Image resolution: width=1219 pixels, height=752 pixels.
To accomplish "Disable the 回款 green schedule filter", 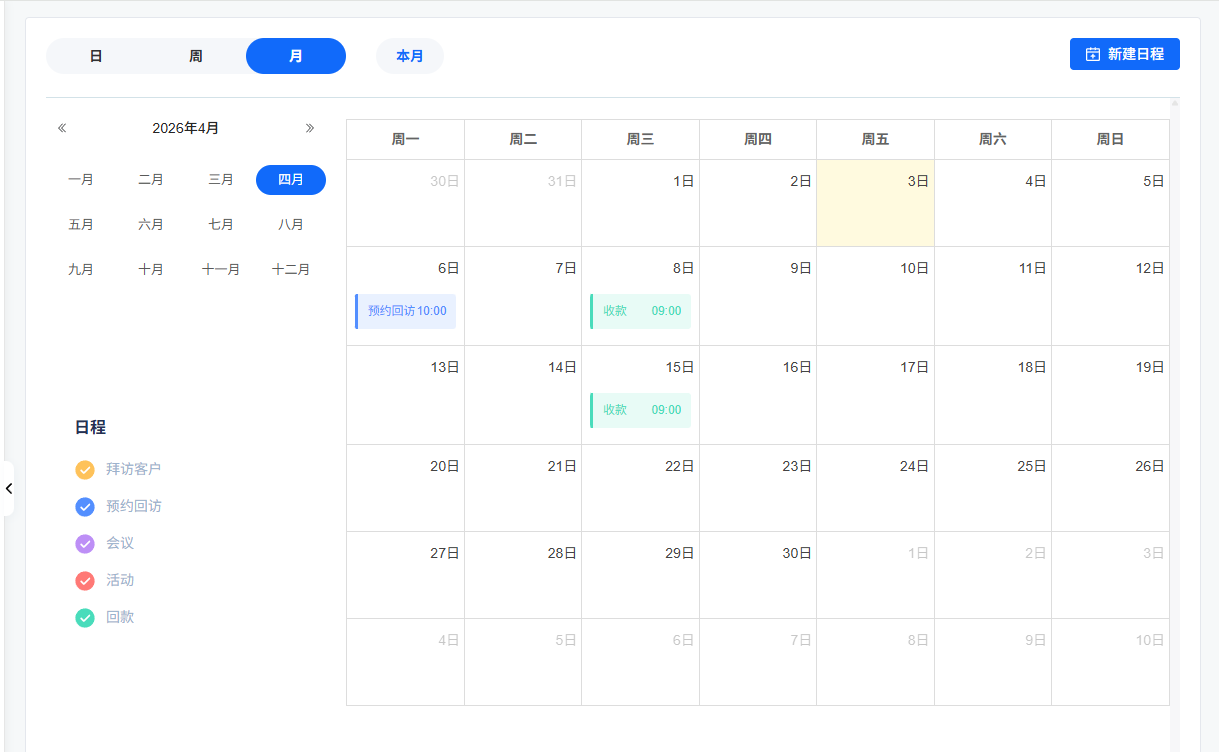I will pyautogui.click(x=85, y=617).
